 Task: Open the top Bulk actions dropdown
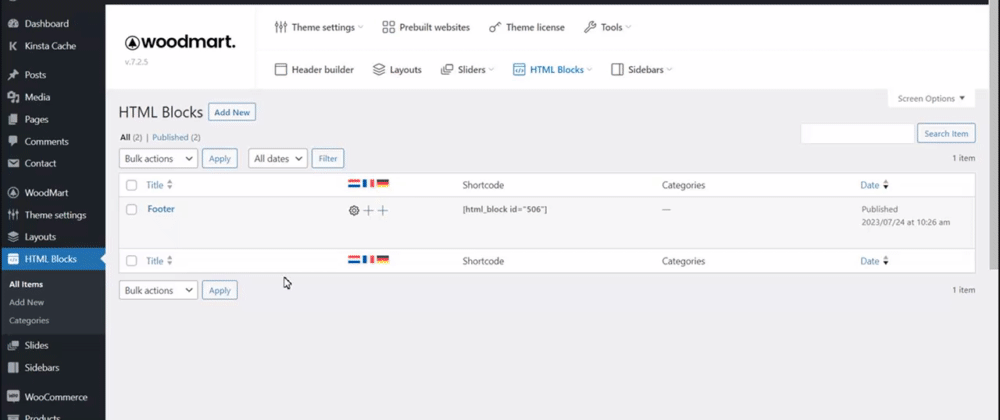click(x=158, y=159)
